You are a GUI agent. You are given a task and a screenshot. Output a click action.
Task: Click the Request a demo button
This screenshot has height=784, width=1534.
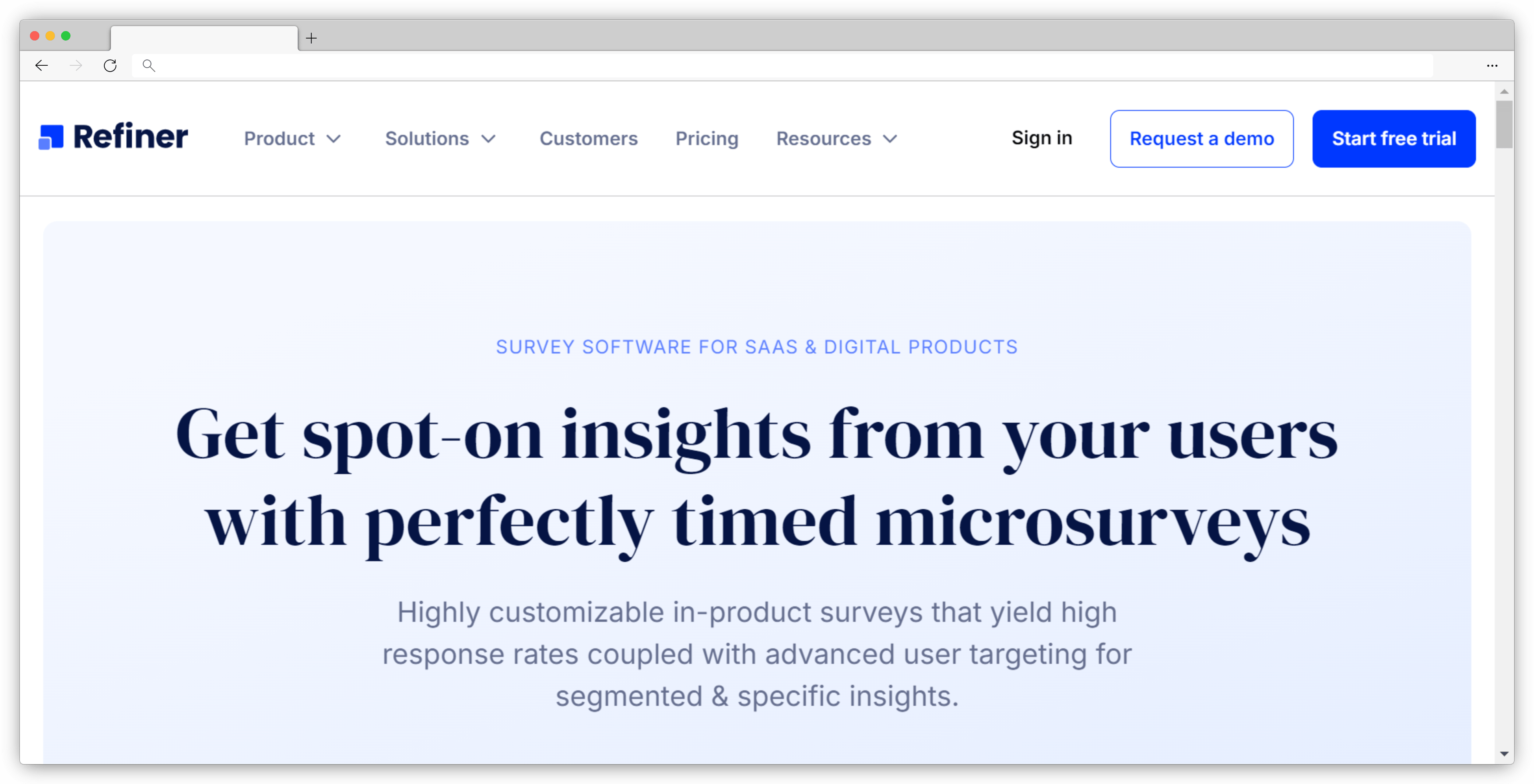tap(1202, 138)
